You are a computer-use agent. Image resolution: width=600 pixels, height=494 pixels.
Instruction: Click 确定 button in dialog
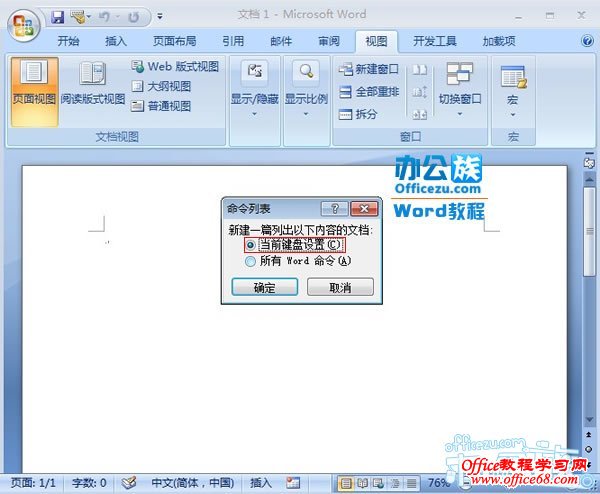point(264,287)
